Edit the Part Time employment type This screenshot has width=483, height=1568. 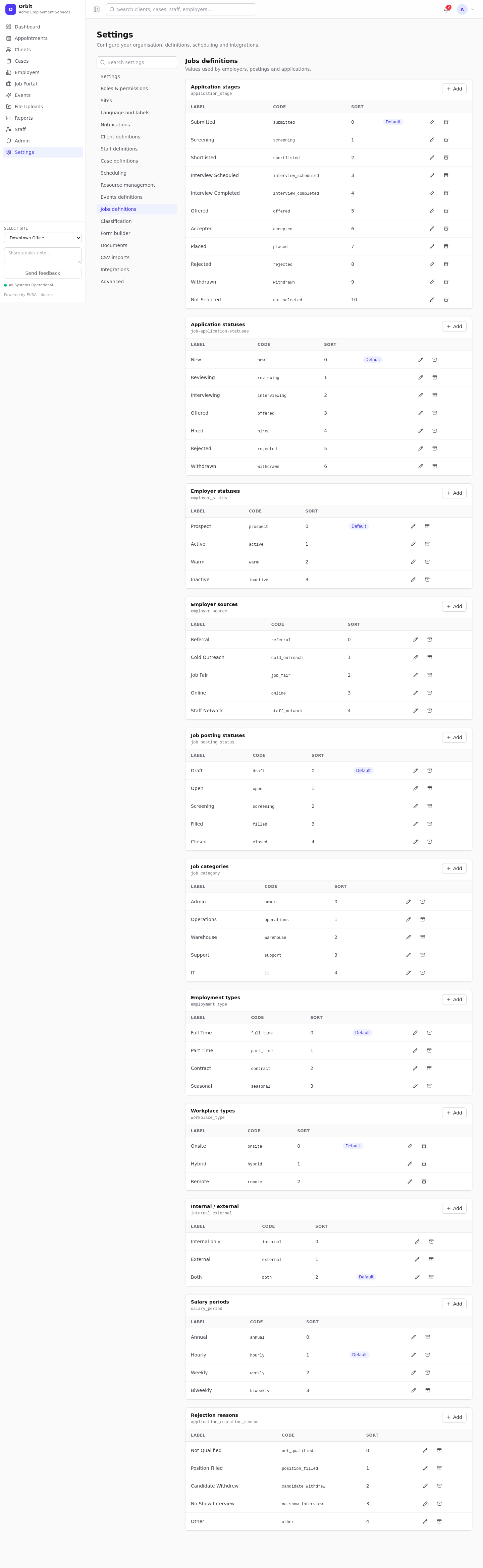click(x=415, y=1050)
